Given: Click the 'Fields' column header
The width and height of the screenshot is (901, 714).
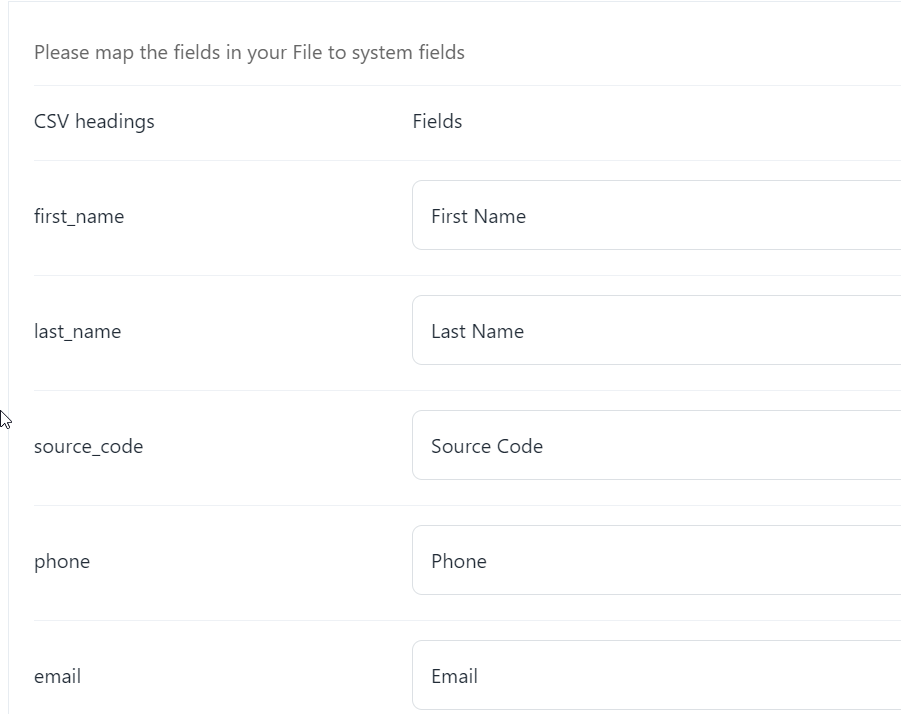Looking at the screenshot, I should [x=437, y=122].
